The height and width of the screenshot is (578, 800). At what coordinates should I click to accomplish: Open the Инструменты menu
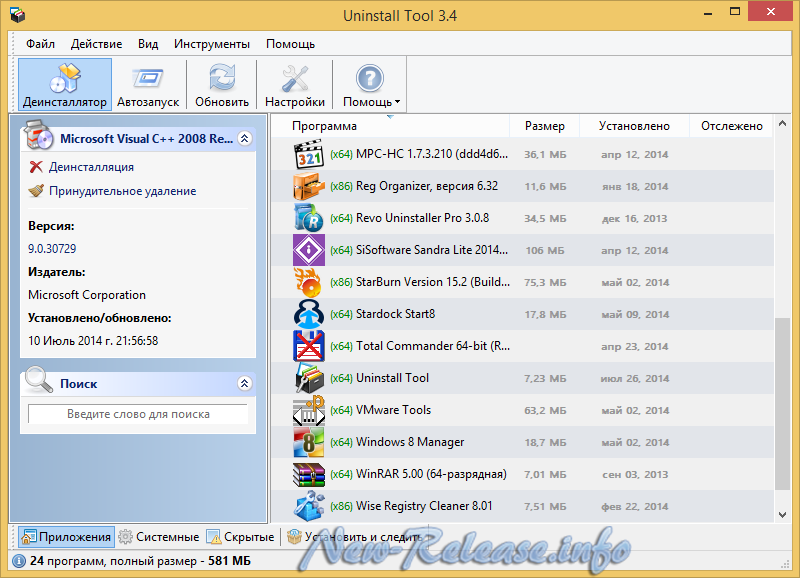(x=212, y=44)
